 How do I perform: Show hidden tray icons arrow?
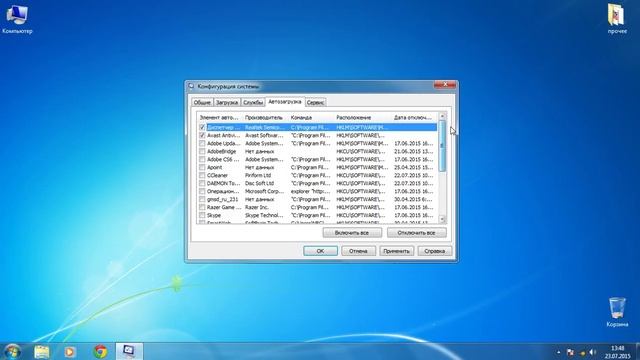click(x=558, y=352)
